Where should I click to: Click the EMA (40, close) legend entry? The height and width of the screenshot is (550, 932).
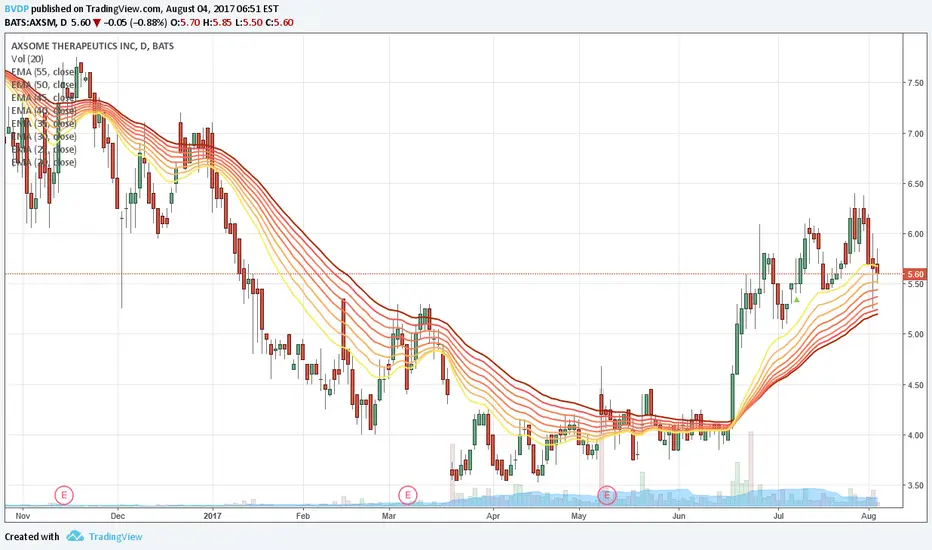coord(43,111)
